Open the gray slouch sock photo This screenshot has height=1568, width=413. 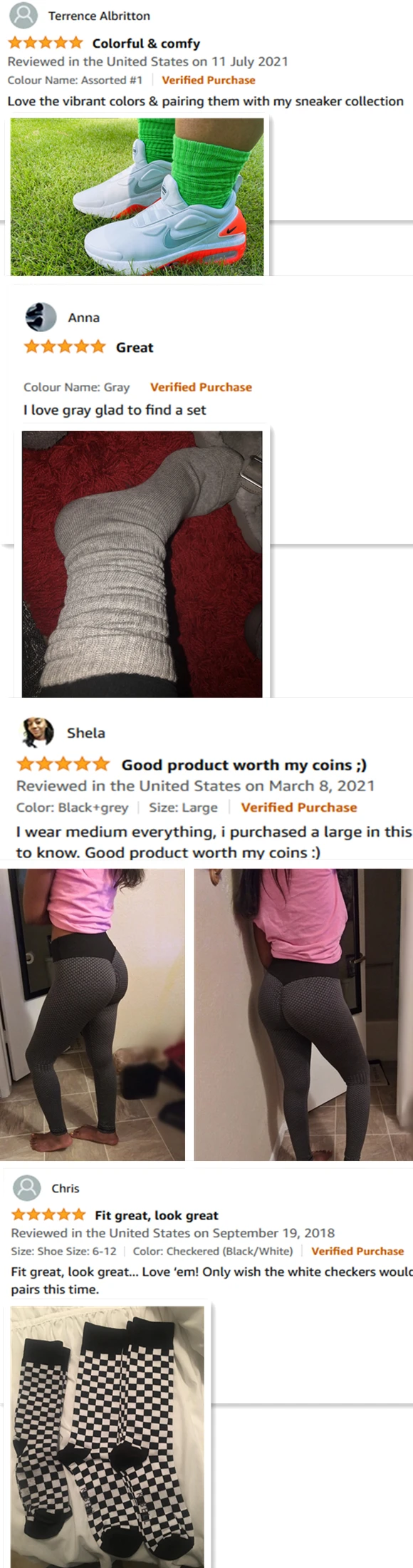tap(142, 564)
